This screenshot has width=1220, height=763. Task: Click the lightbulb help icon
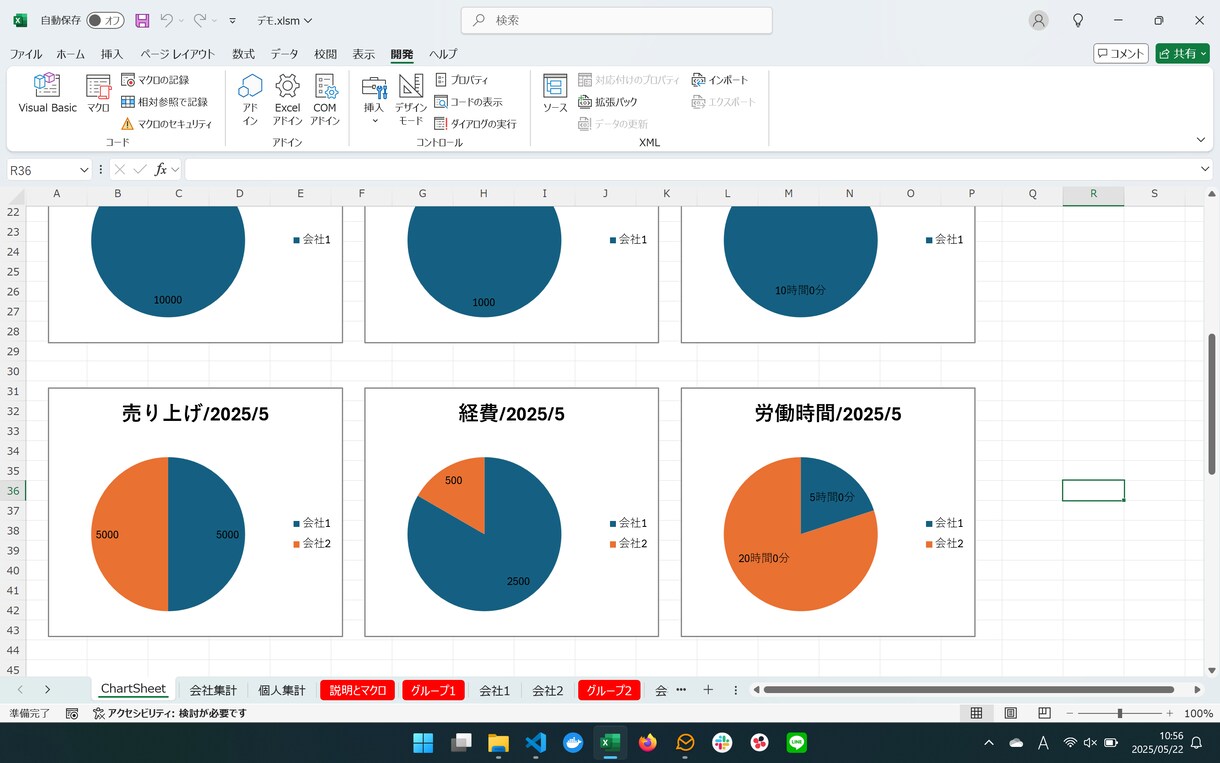[1078, 20]
